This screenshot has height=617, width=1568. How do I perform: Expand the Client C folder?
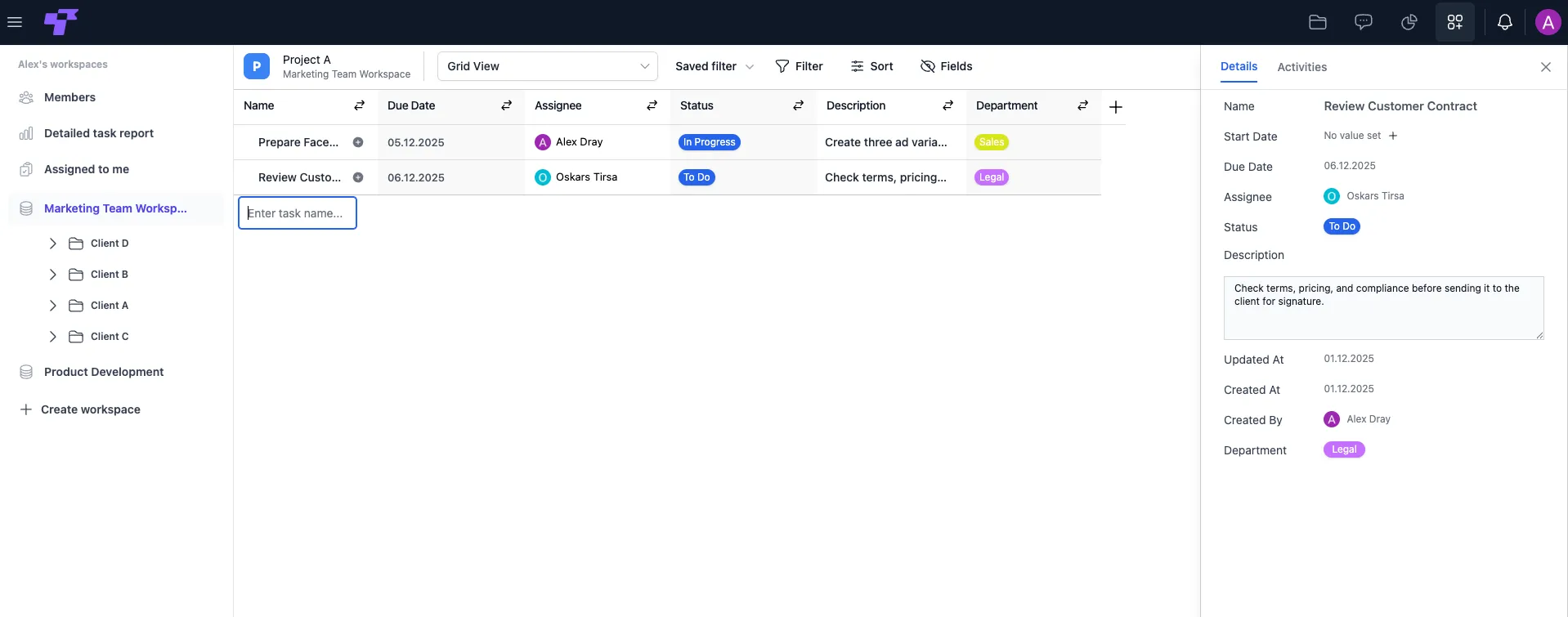coord(53,337)
